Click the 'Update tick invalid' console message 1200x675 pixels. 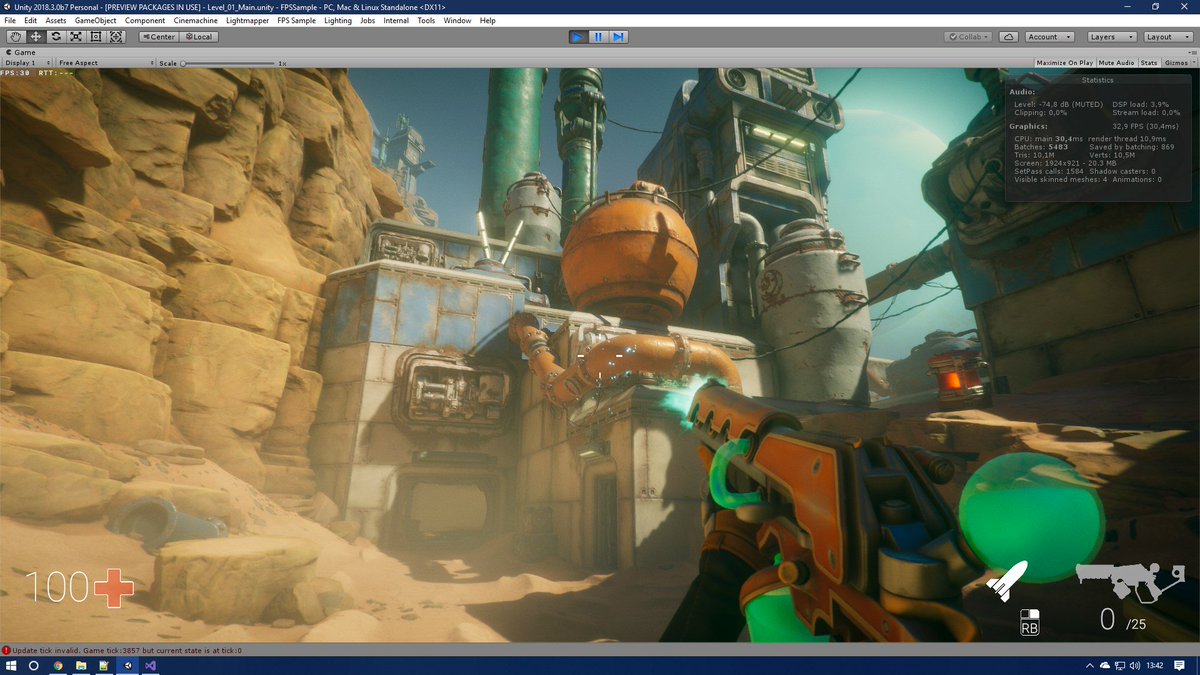click(x=127, y=650)
